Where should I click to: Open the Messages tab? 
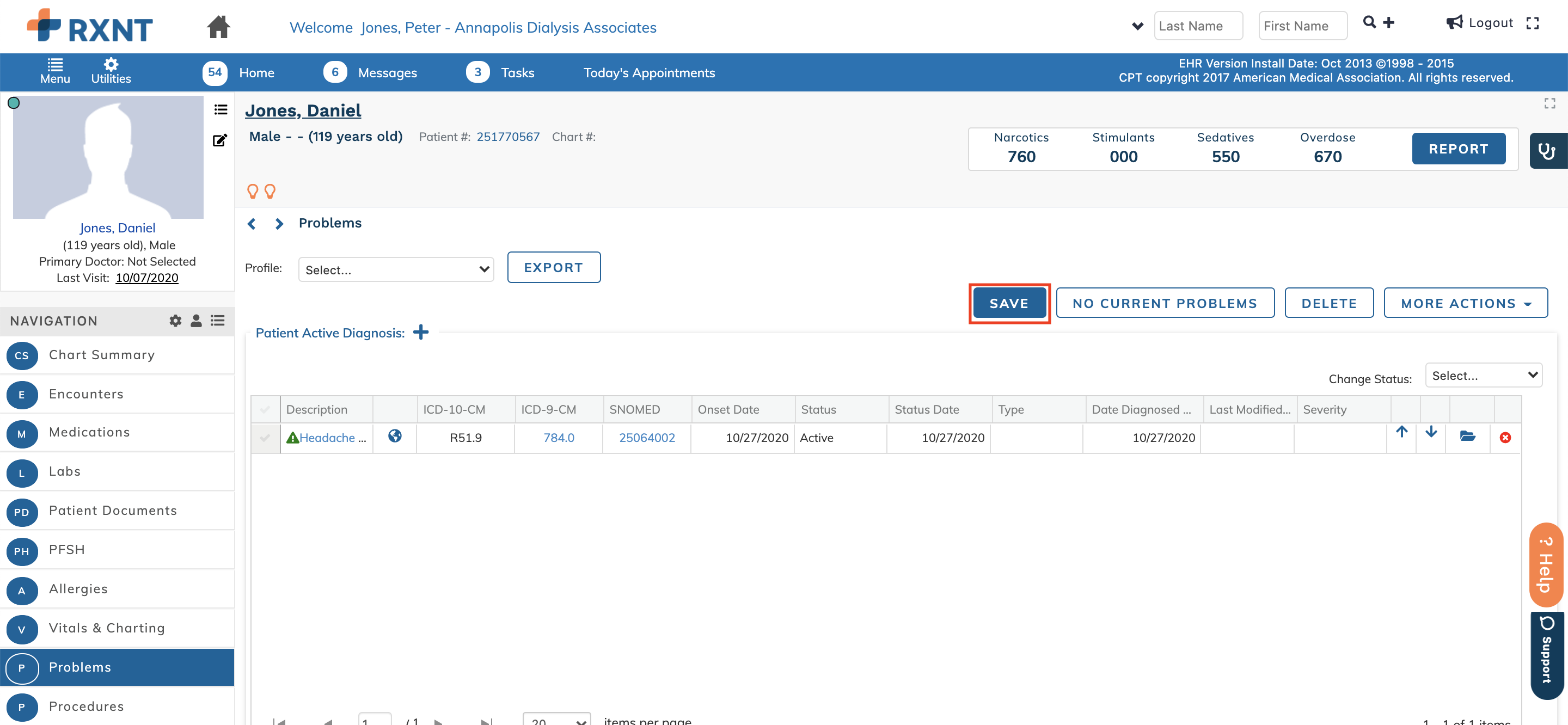click(x=387, y=72)
